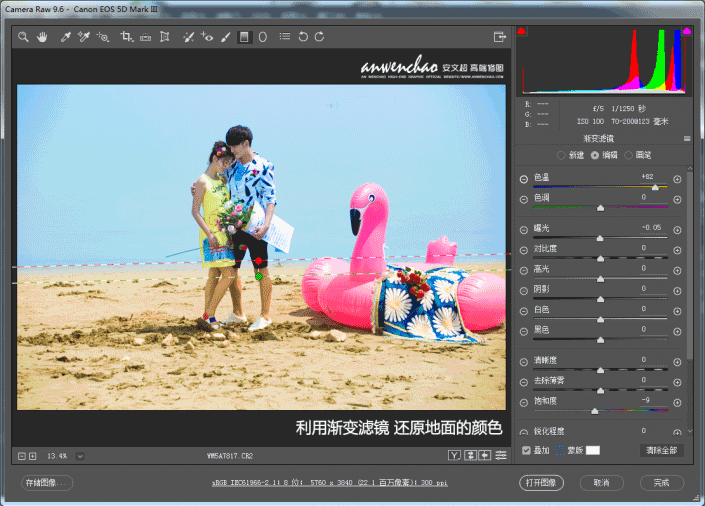
Task: Open workflow options link sRGB IEC61966-2.1
Action: tap(330, 483)
